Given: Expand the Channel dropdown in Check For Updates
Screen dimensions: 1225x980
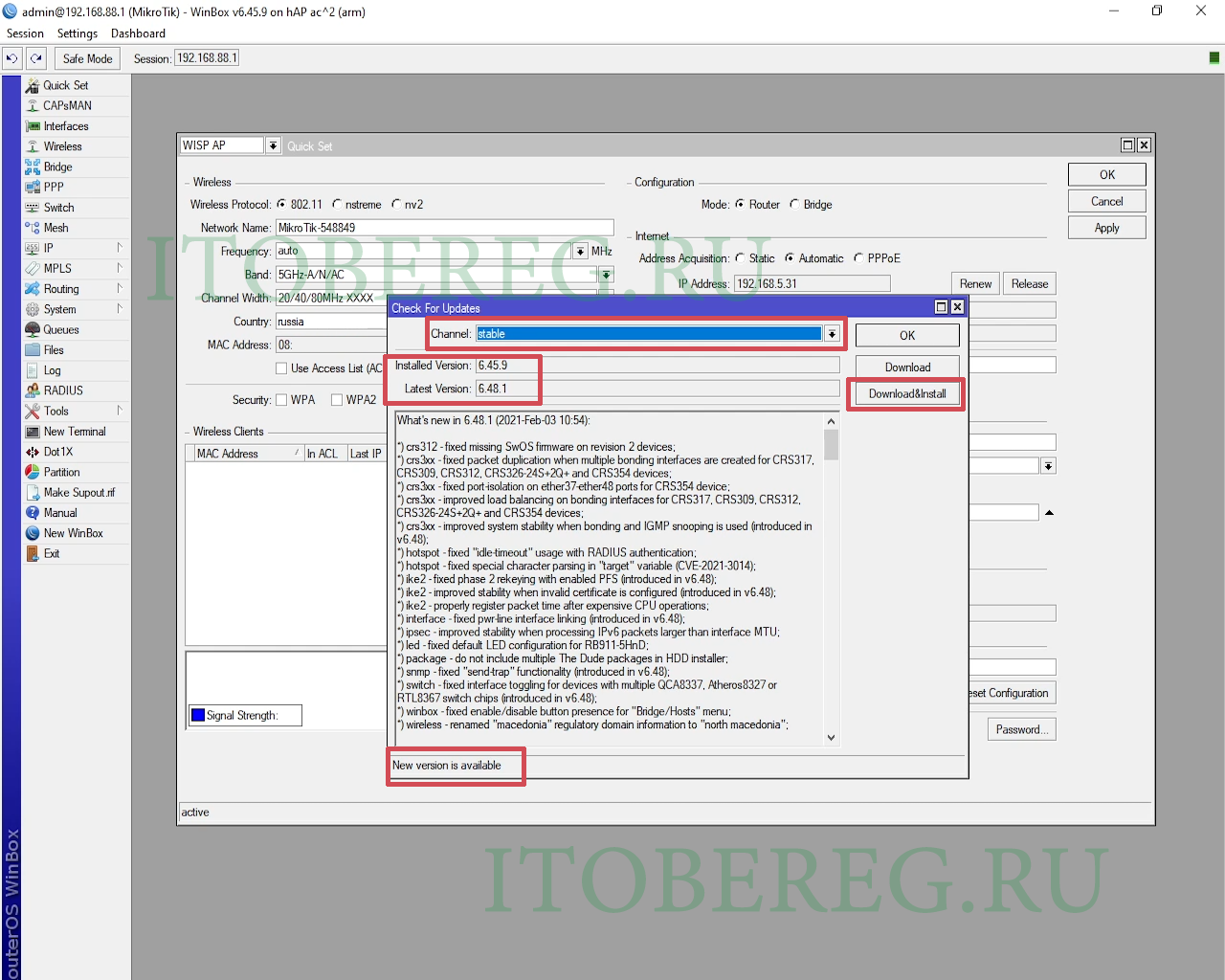Looking at the screenshot, I should tap(832, 334).
